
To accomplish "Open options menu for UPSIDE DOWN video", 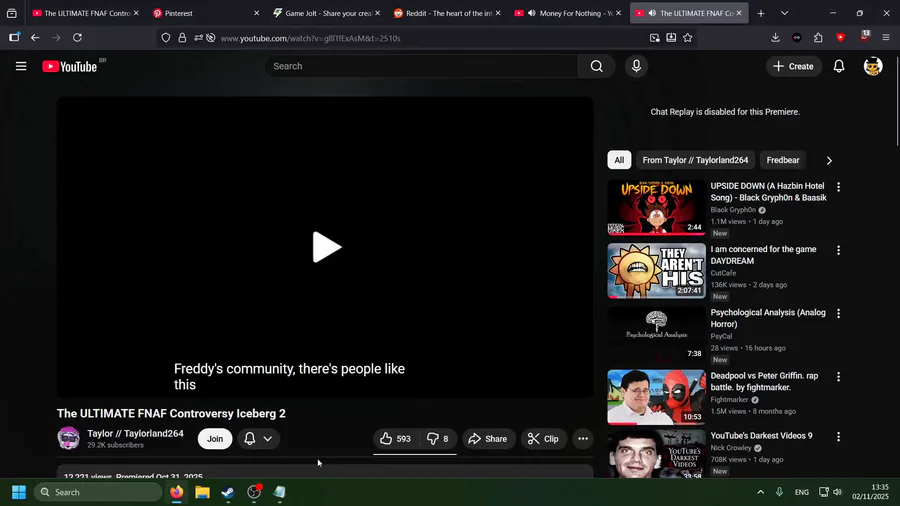I will pos(839,187).
